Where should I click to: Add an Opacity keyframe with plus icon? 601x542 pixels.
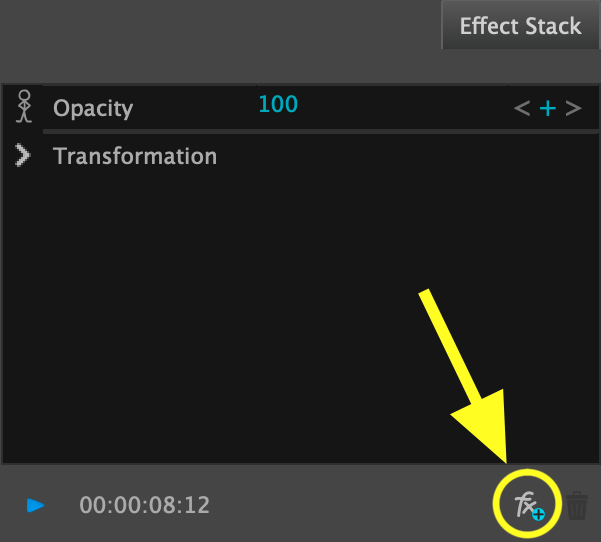tap(547, 108)
